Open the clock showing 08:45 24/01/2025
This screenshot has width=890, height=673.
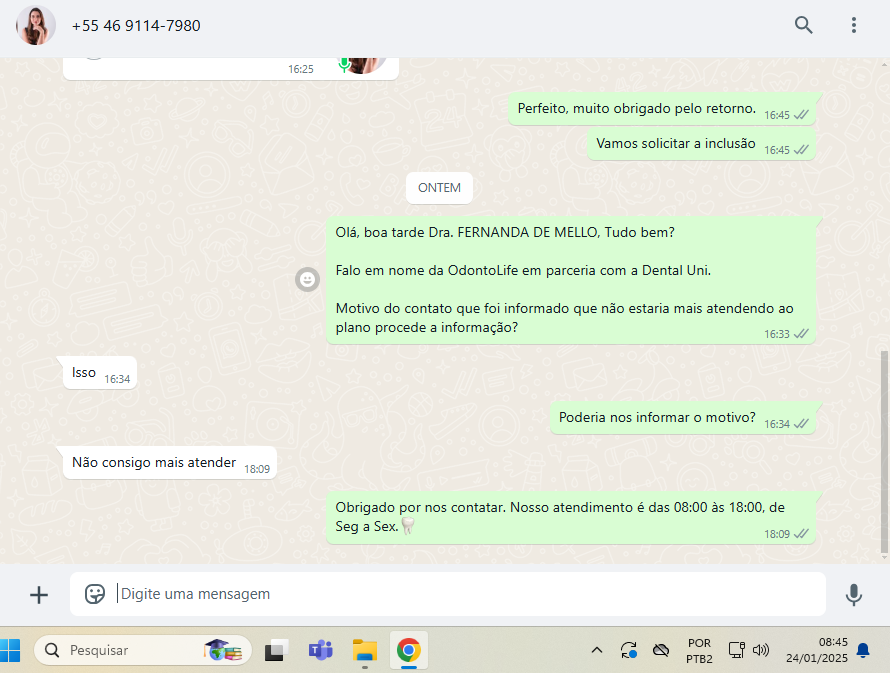(817, 650)
